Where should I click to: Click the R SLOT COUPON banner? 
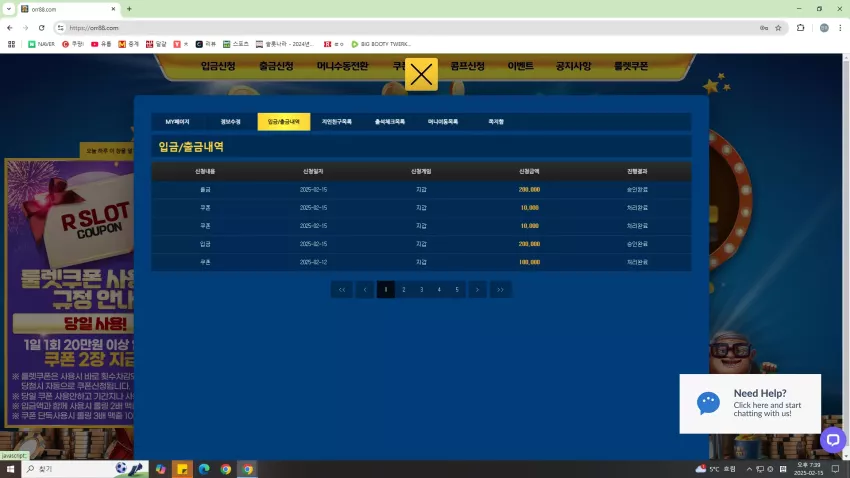[x=69, y=293]
